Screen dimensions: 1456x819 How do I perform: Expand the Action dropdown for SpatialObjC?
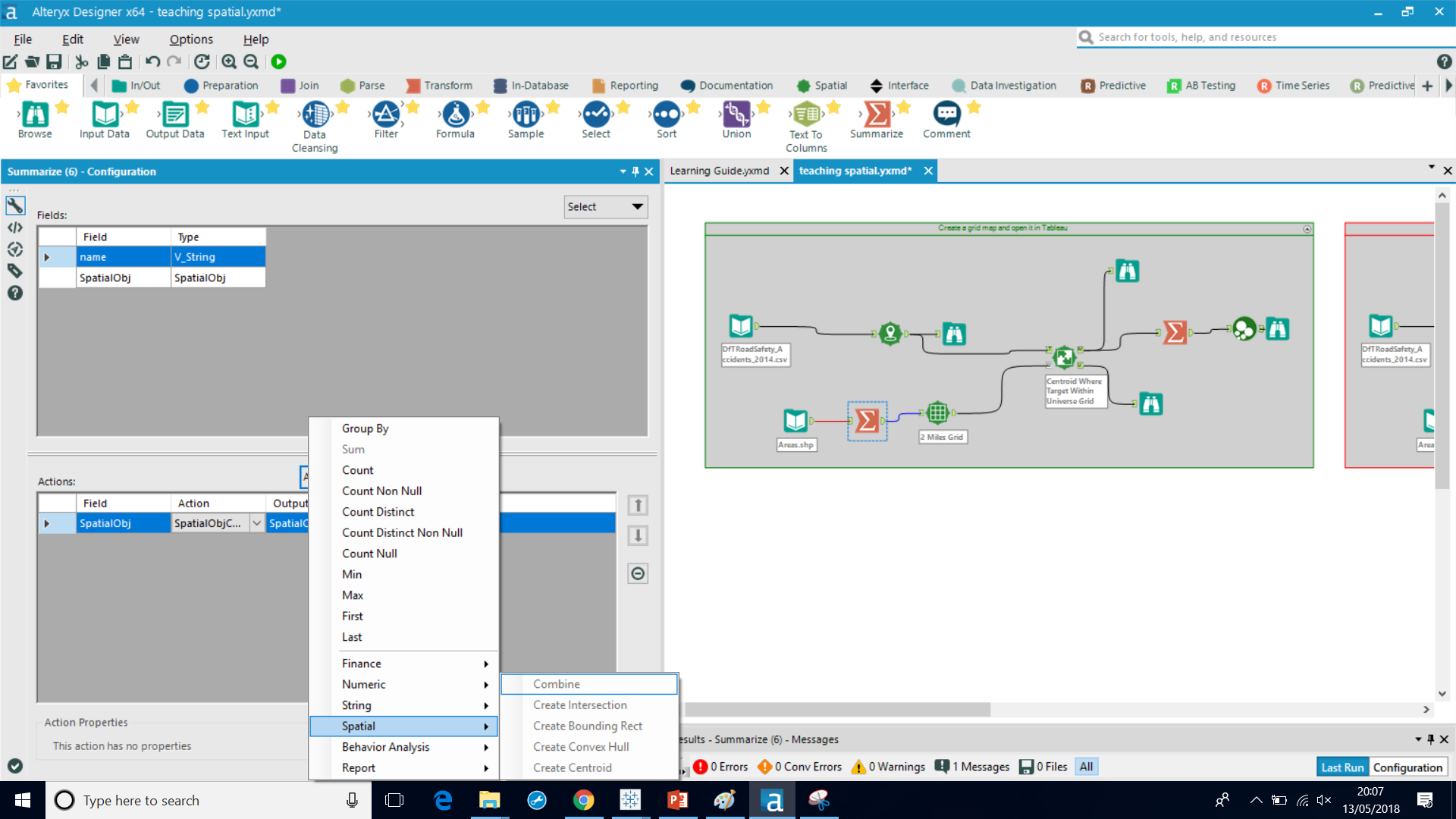(x=257, y=522)
